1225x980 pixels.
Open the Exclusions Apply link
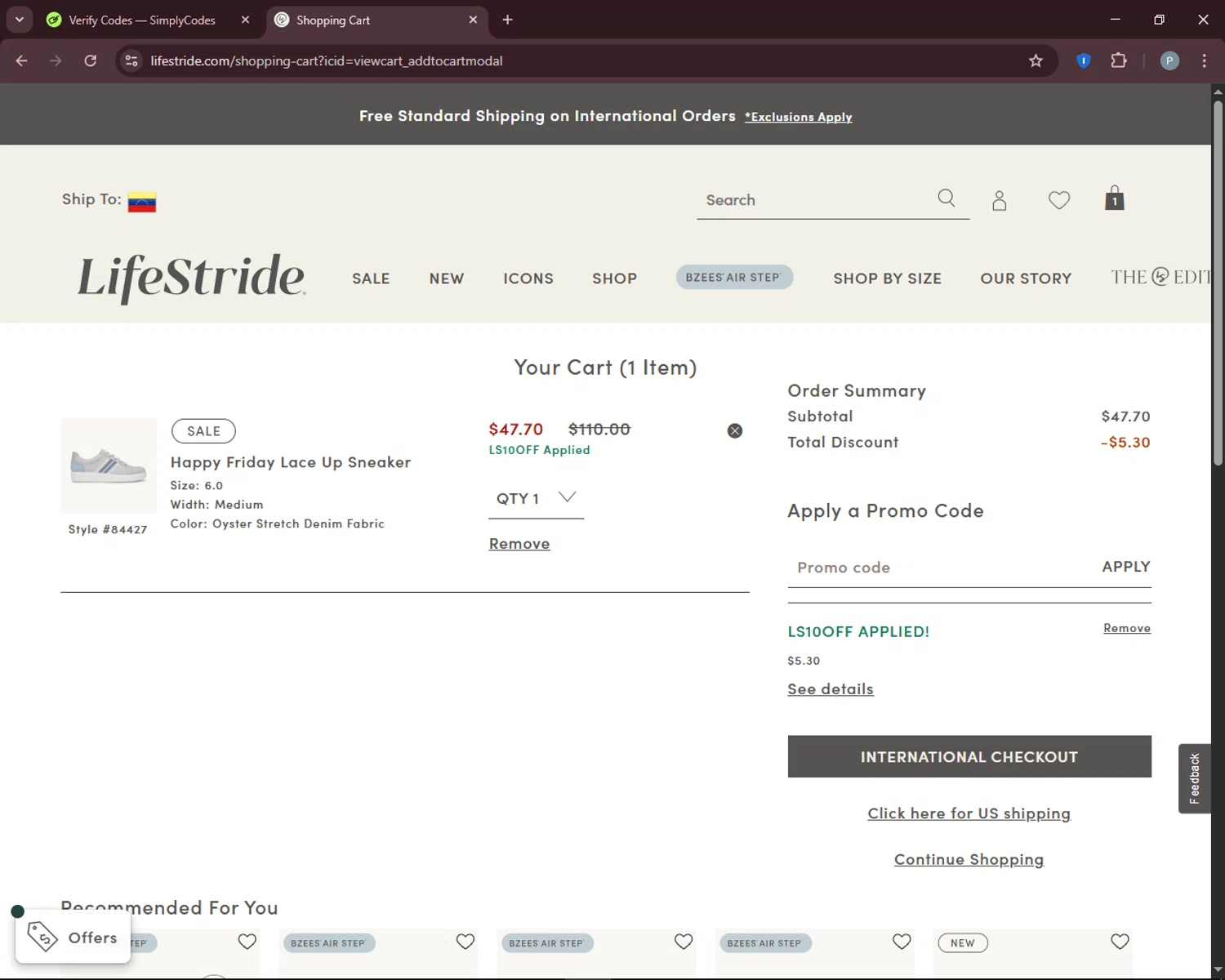[799, 117]
